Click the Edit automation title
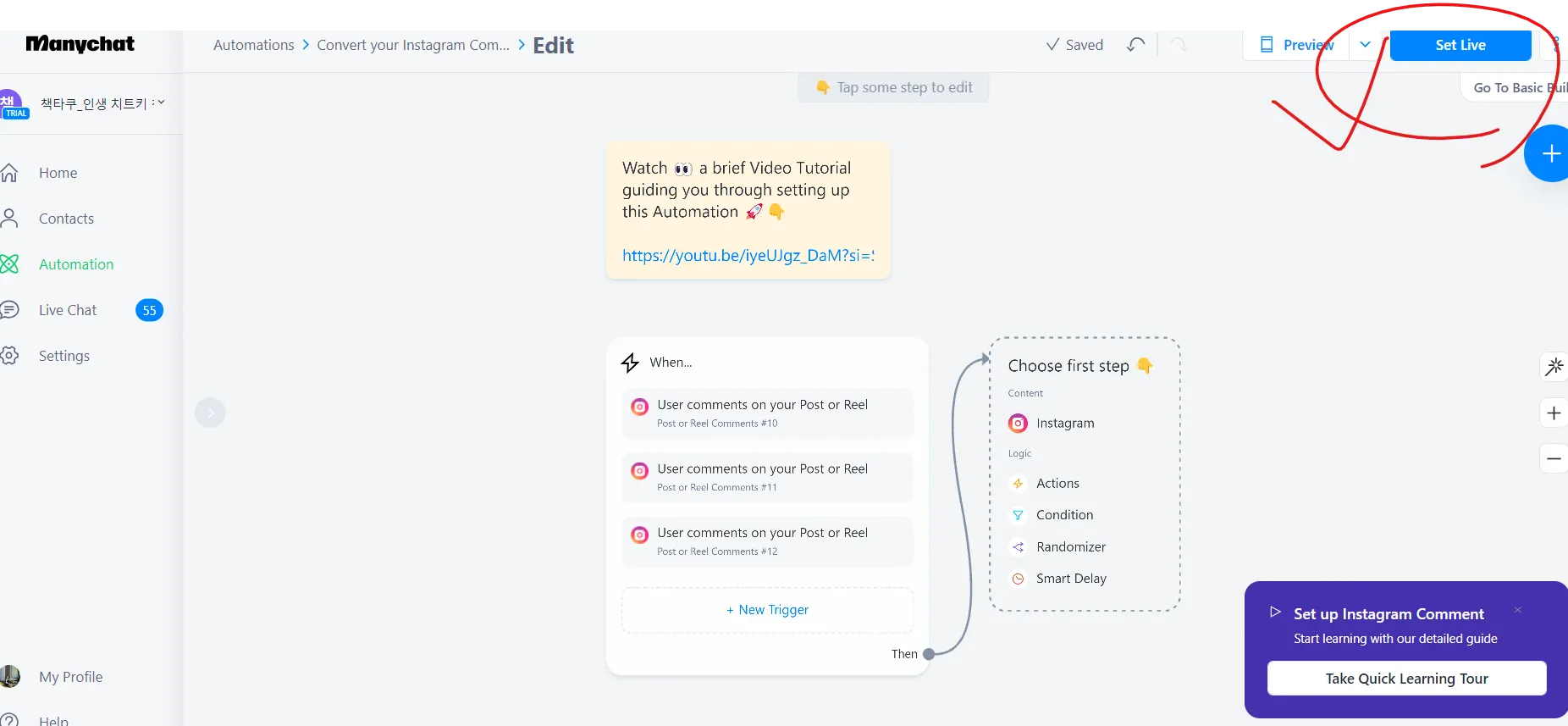 (553, 46)
